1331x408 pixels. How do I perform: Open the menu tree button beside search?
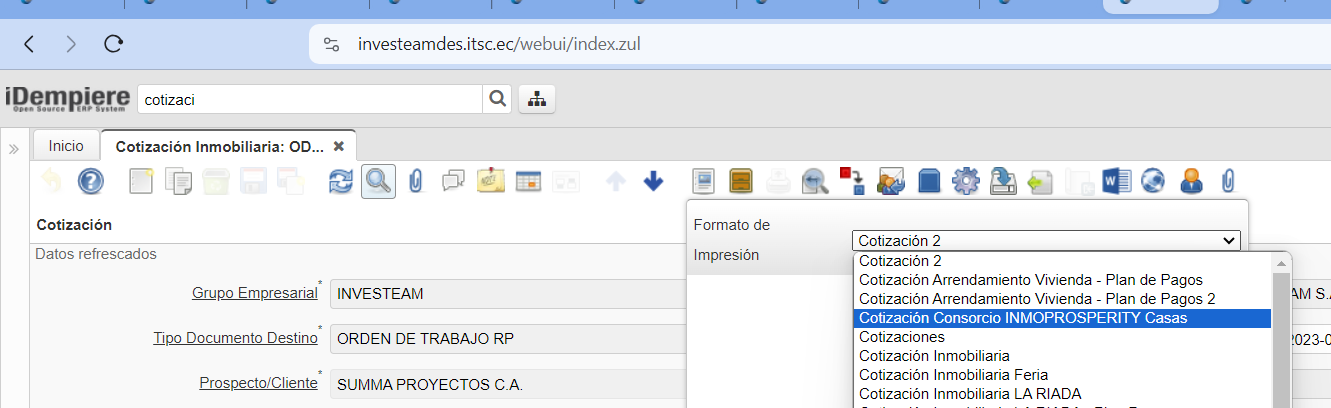[537, 99]
